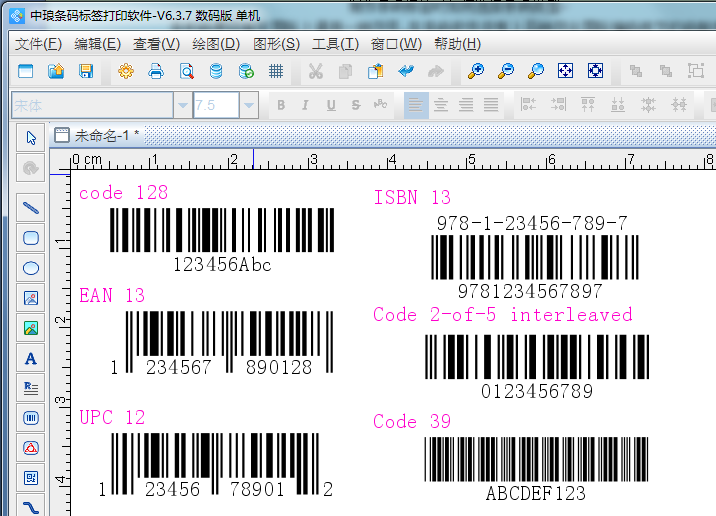Viewport: 716px width, 516px height.
Task: Click the save document icon
Action: (86, 71)
